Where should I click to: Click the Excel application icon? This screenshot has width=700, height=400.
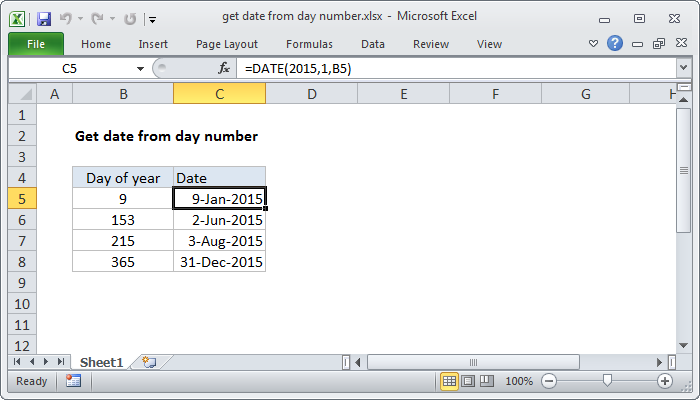pos(17,19)
